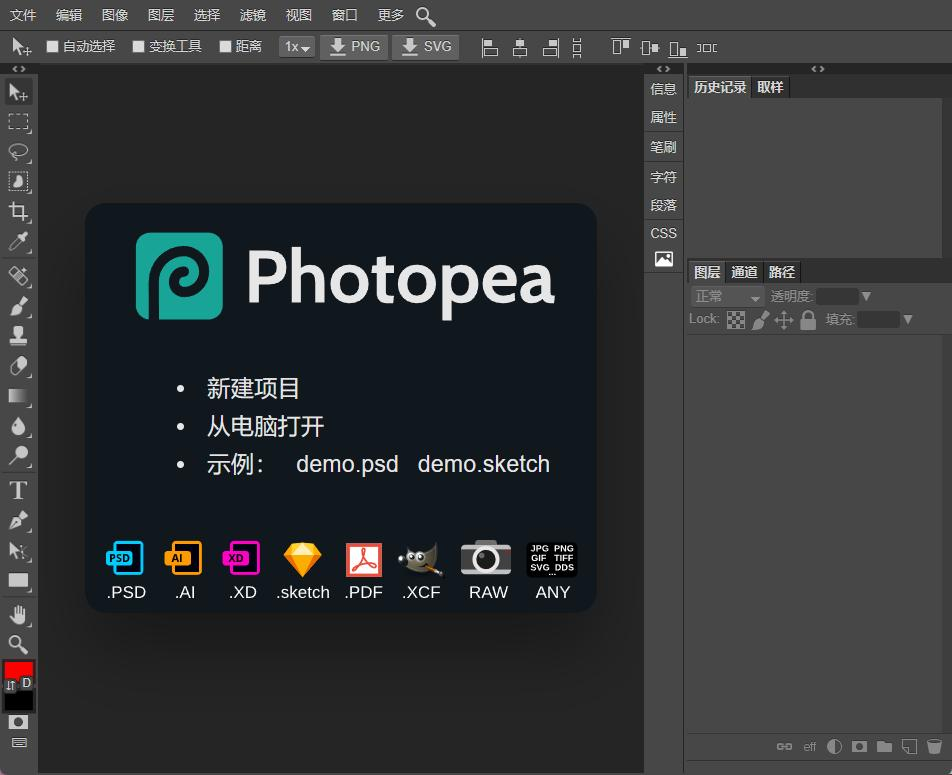
Task: Expand the 填充 fill arrow
Action: point(908,319)
